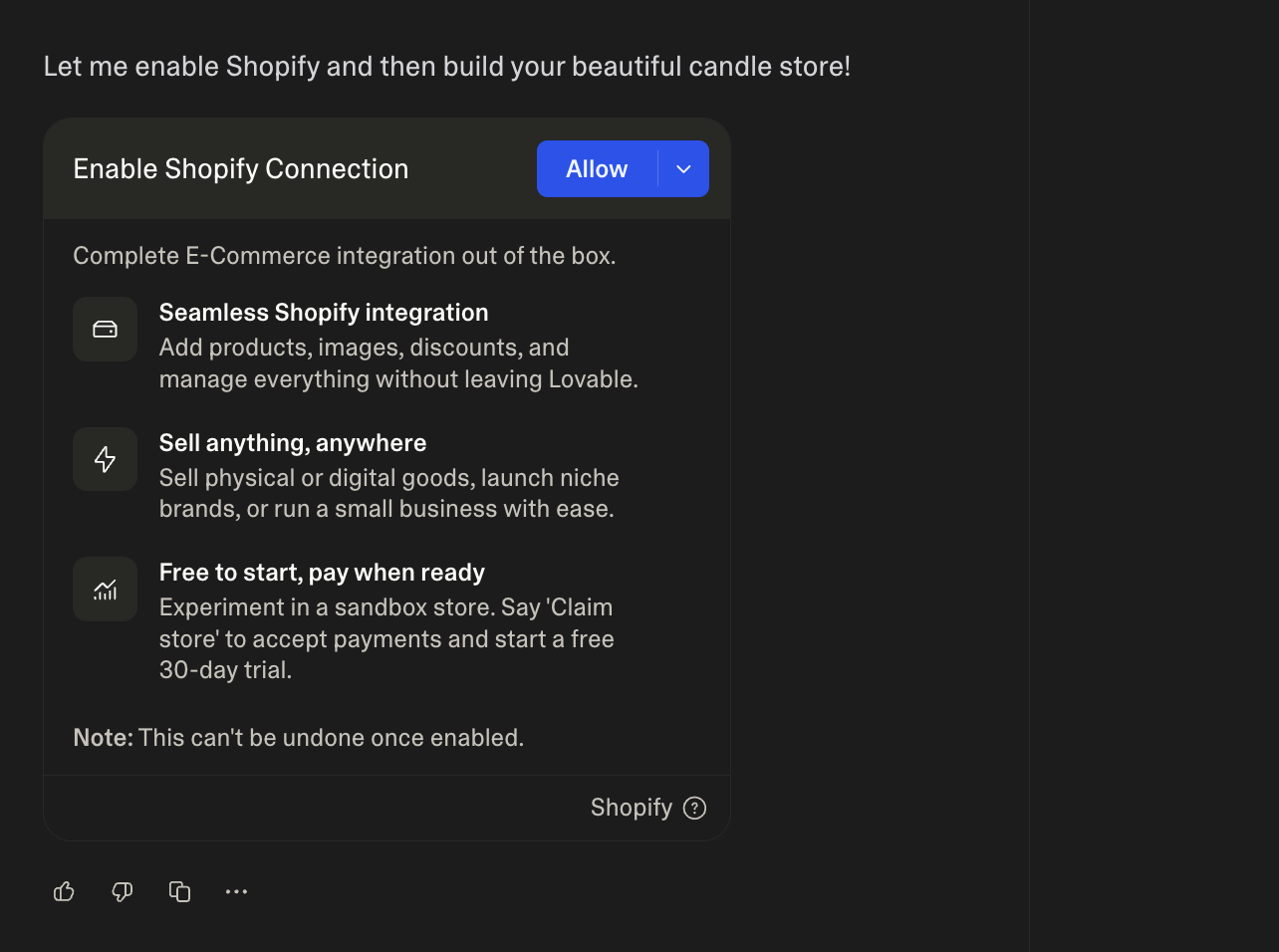This screenshot has height=952, width=1279.
Task: Click "Free to start, pay when ready" title
Action: coord(322,573)
